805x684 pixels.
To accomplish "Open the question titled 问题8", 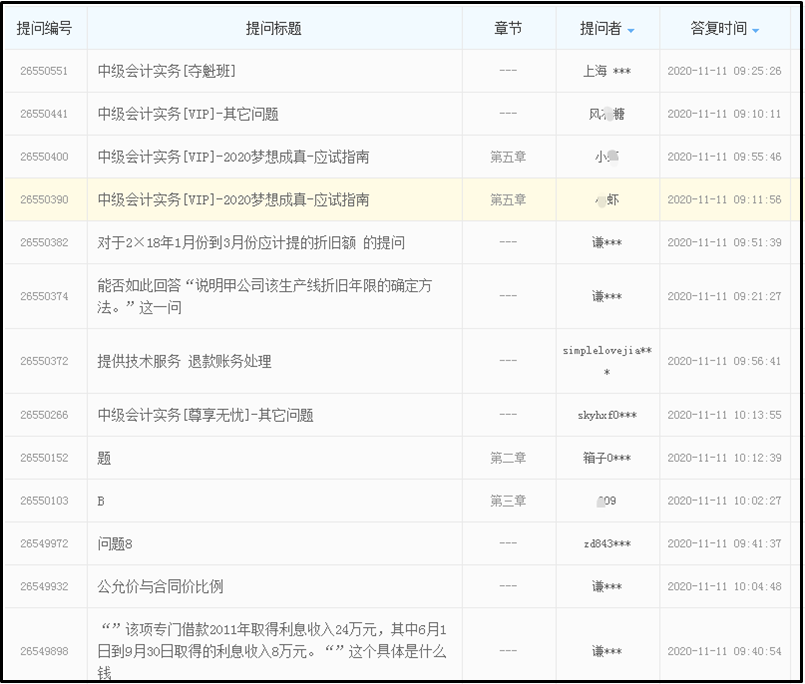I will click(x=115, y=543).
